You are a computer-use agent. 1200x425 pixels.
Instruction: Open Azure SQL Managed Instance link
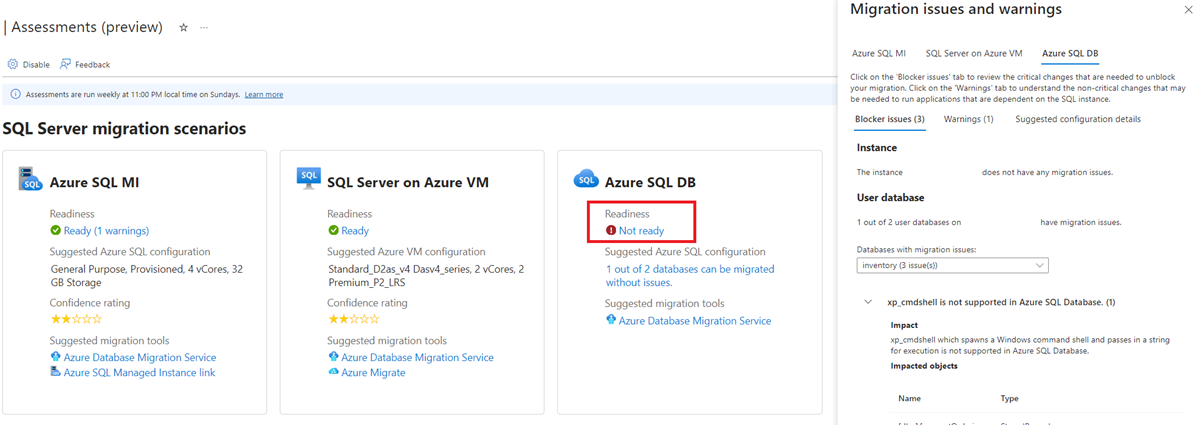pos(139,372)
